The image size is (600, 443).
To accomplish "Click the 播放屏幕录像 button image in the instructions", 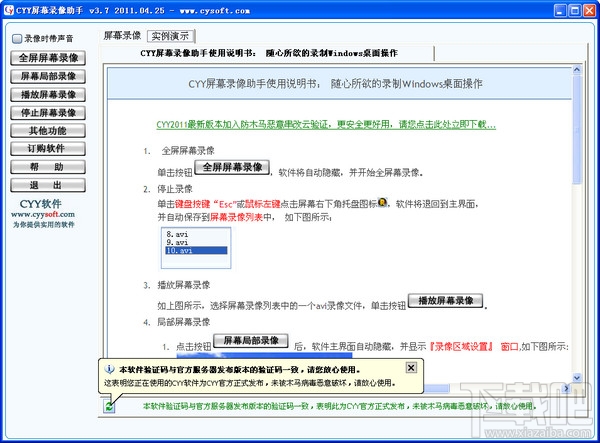I will pos(446,301).
